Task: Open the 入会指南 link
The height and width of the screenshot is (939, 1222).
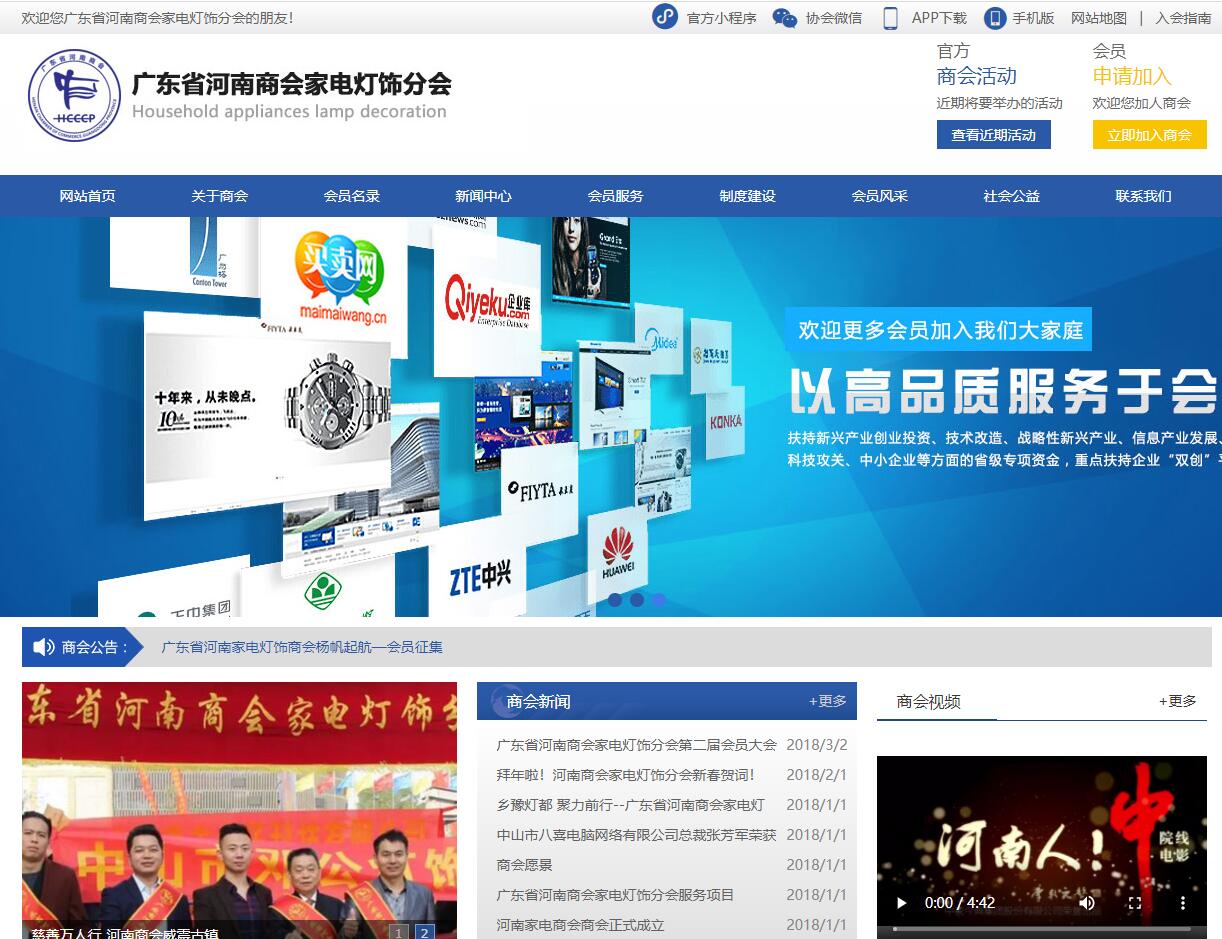Action: (1183, 18)
